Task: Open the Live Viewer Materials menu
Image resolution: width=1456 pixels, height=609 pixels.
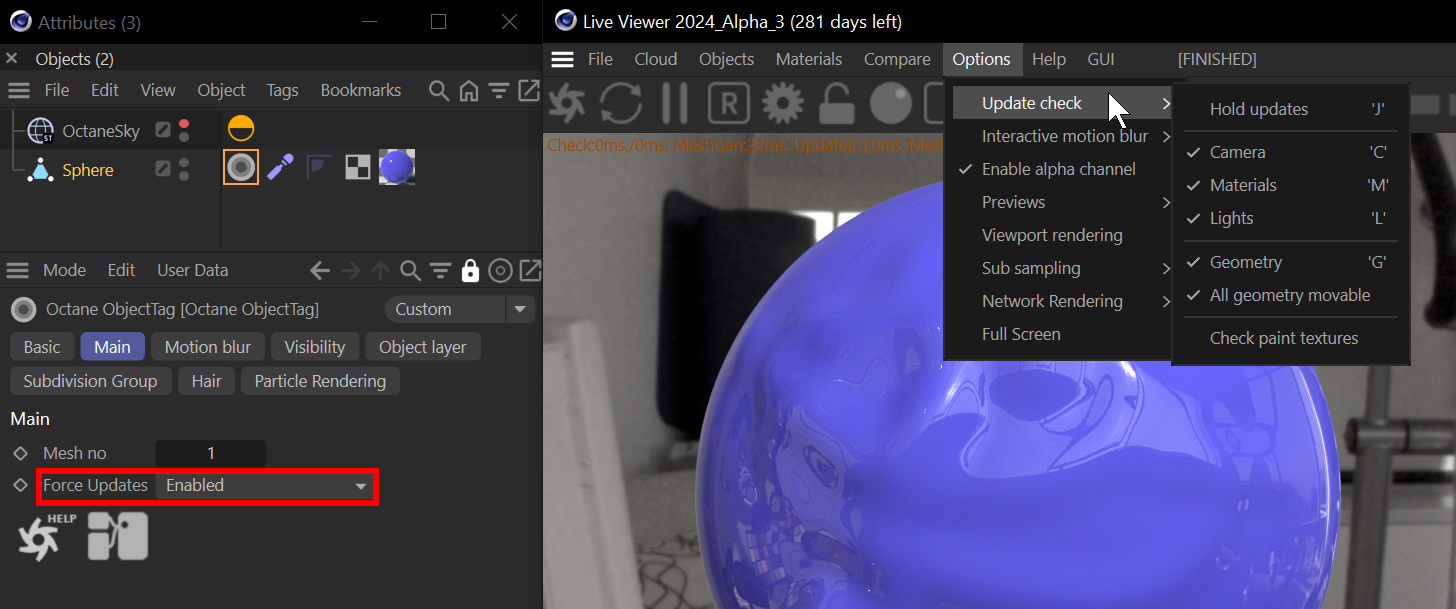Action: pos(809,59)
